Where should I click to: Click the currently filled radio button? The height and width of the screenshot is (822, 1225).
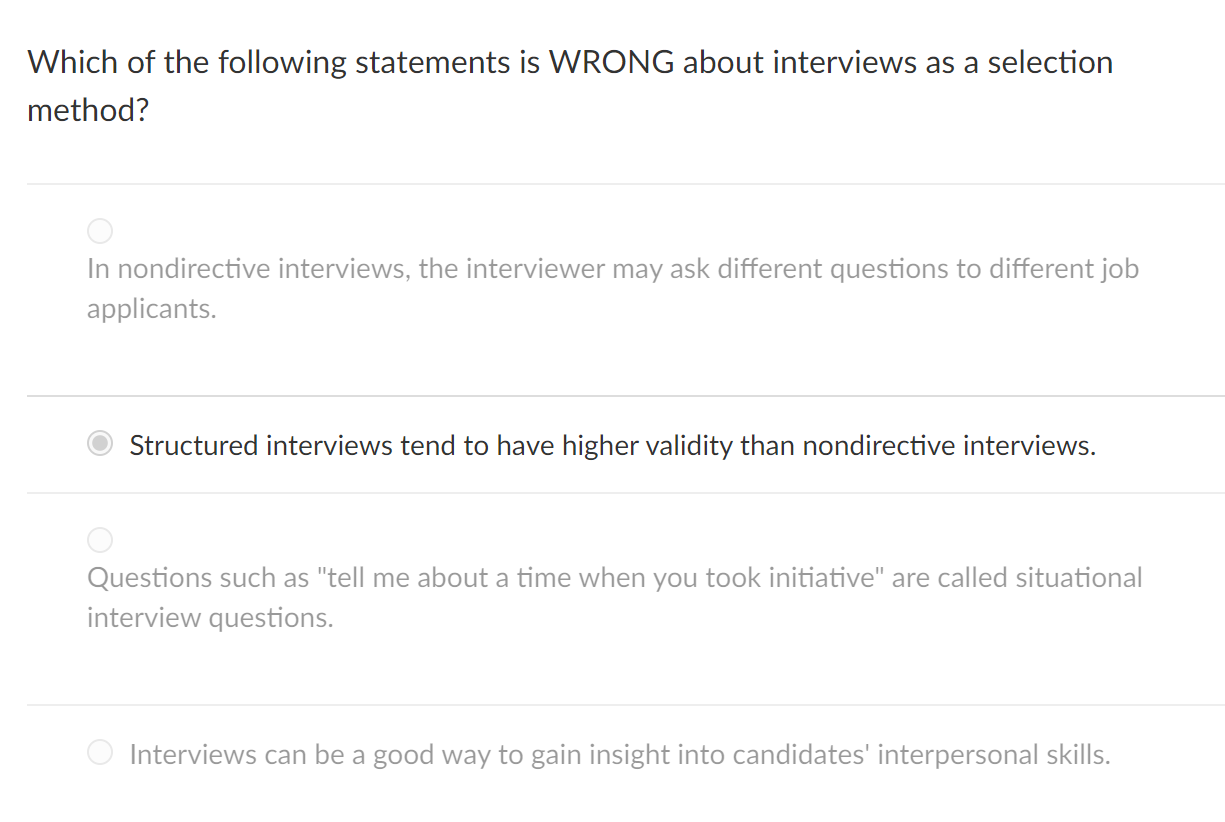[x=100, y=443]
